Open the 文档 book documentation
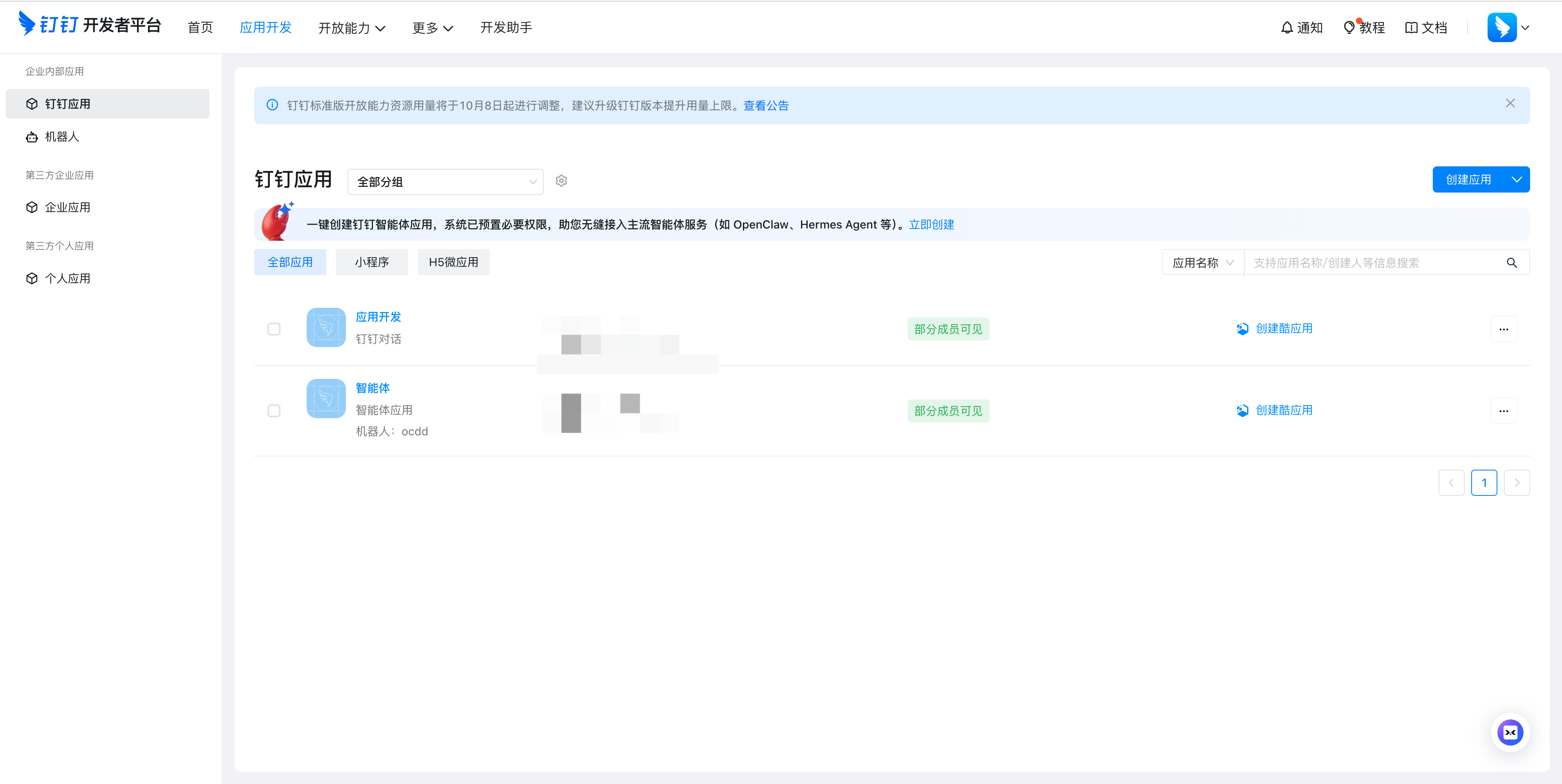 point(1425,27)
